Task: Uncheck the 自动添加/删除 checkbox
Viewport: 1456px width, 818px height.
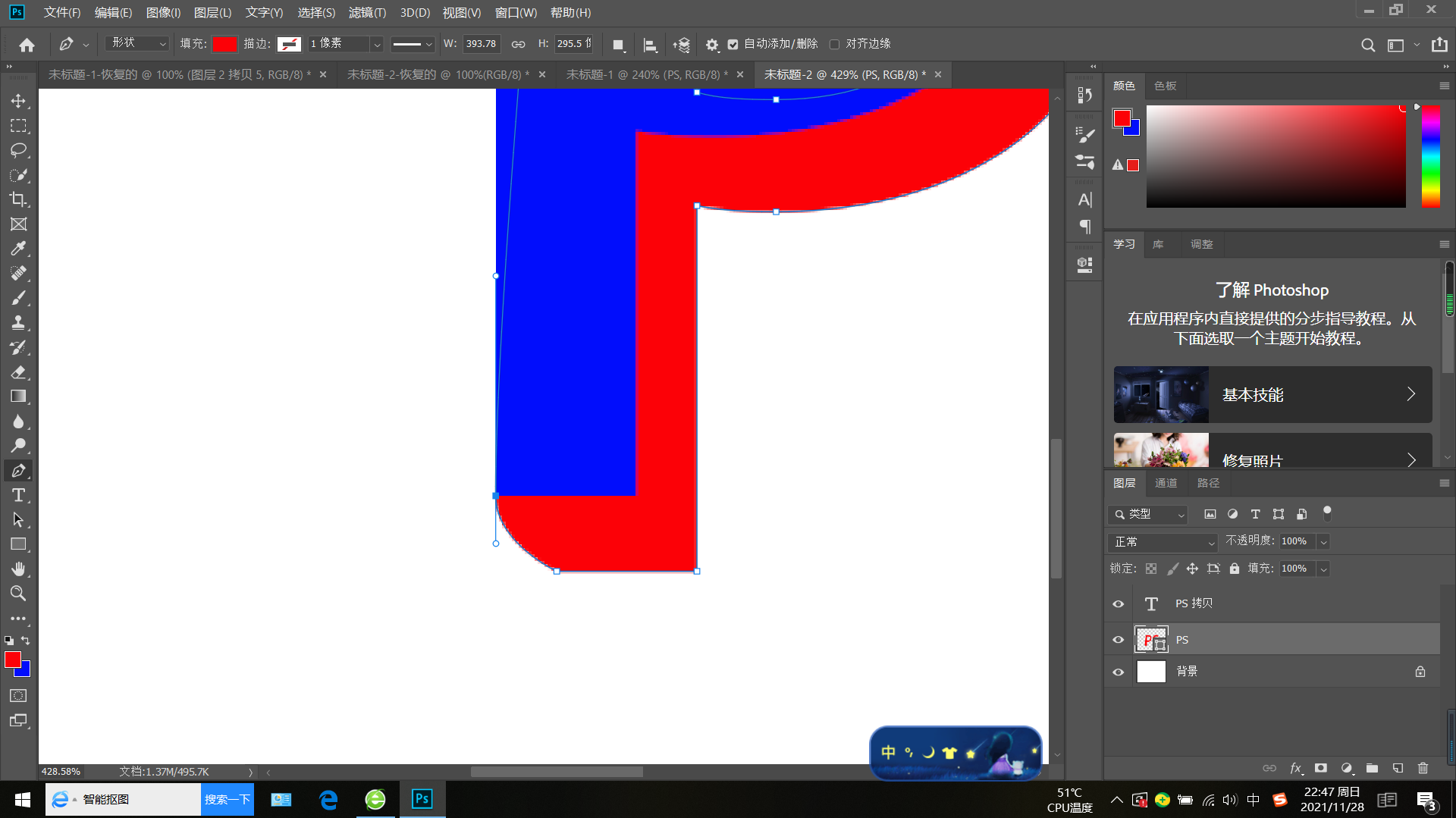Action: 733,45
